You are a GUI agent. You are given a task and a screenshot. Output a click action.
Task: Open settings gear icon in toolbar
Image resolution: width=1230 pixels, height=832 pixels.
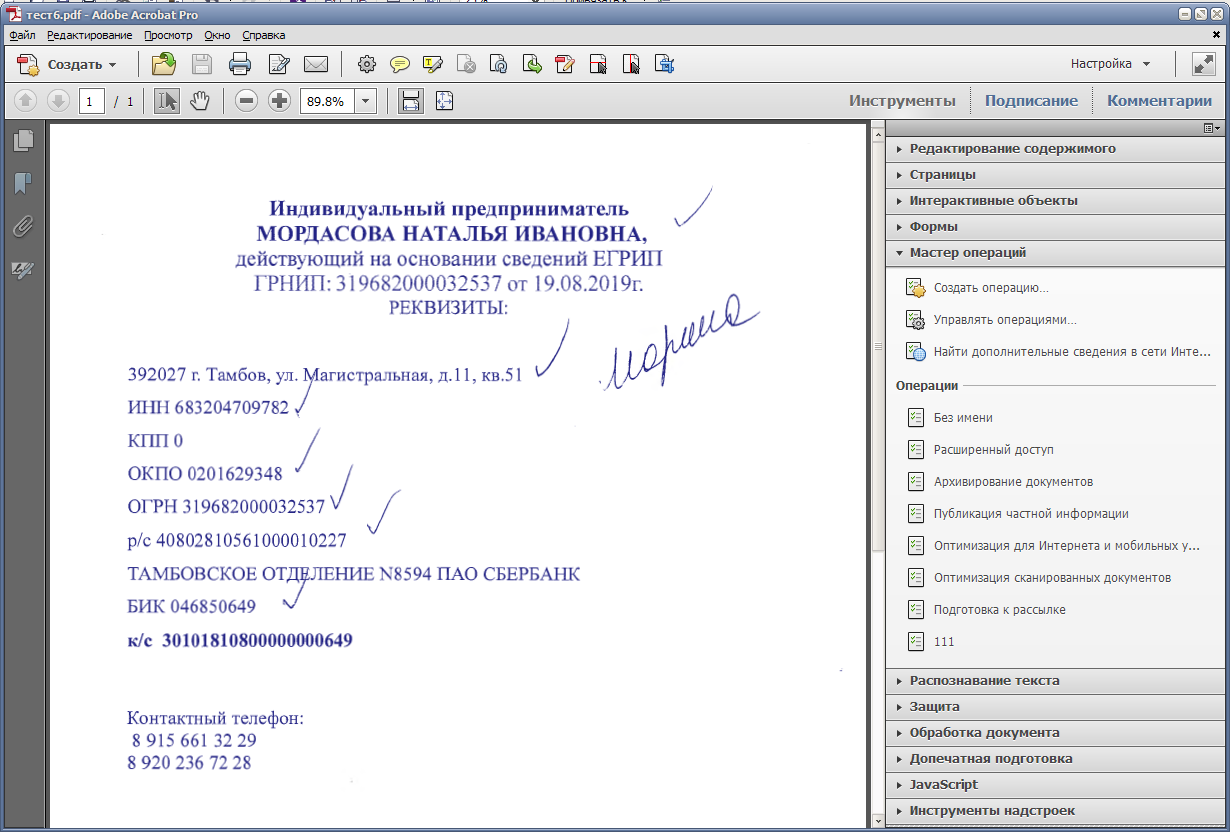point(367,65)
